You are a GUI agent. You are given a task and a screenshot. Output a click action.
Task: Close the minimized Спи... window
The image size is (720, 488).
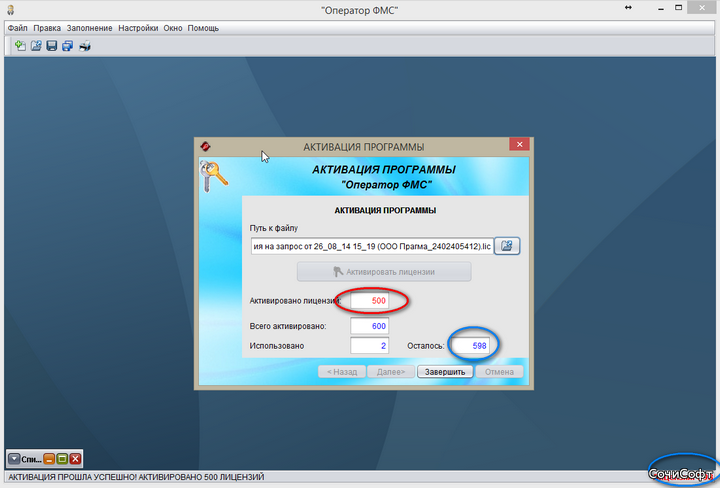point(76,459)
